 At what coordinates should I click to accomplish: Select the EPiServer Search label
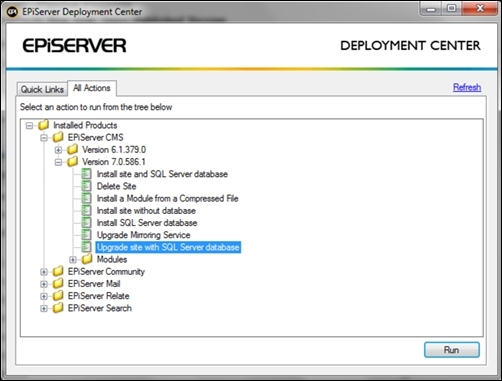pyautogui.click(x=99, y=308)
